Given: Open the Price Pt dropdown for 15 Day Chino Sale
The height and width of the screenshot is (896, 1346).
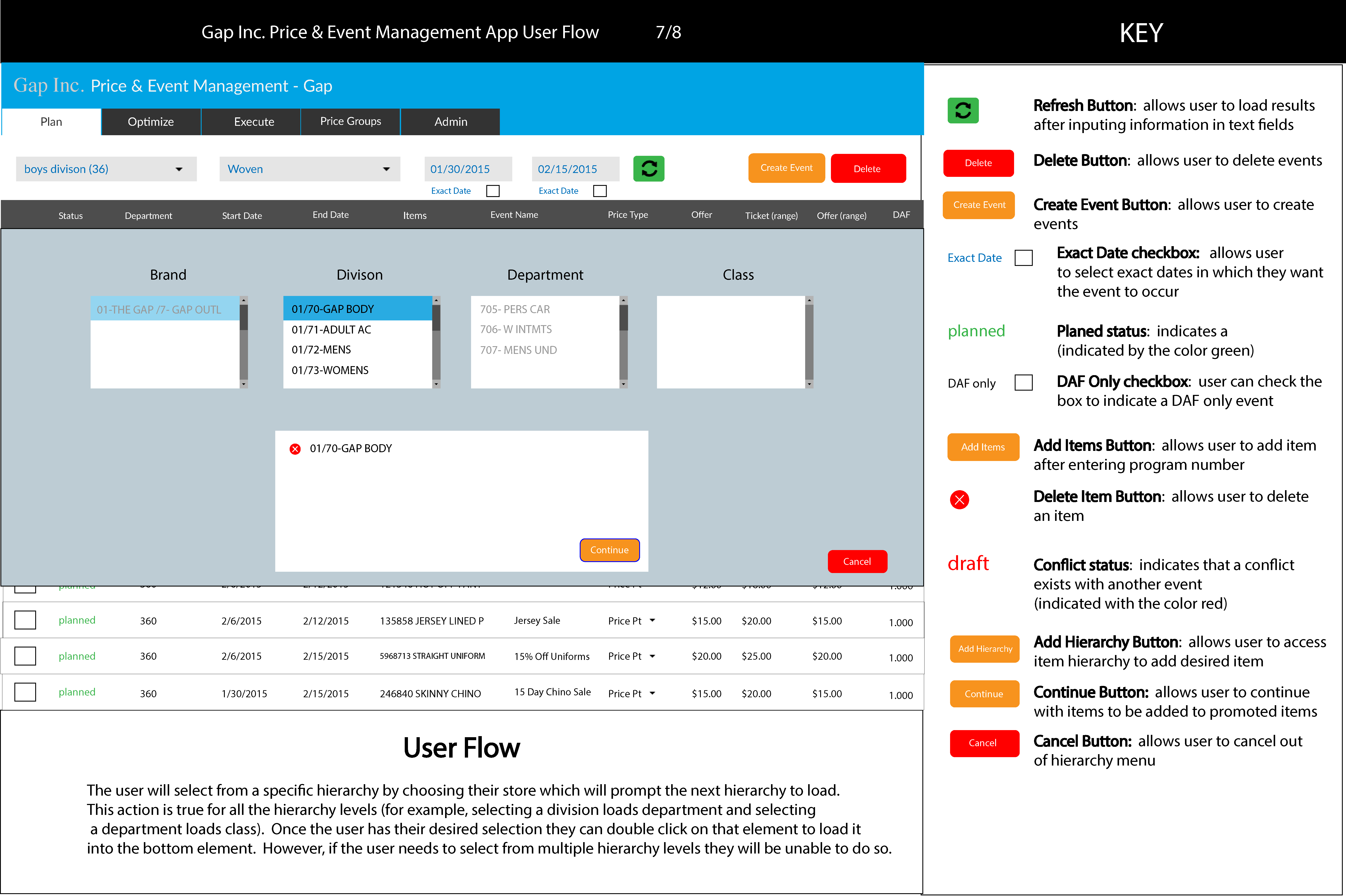Looking at the screenshot, I should (x=652, y=693).
